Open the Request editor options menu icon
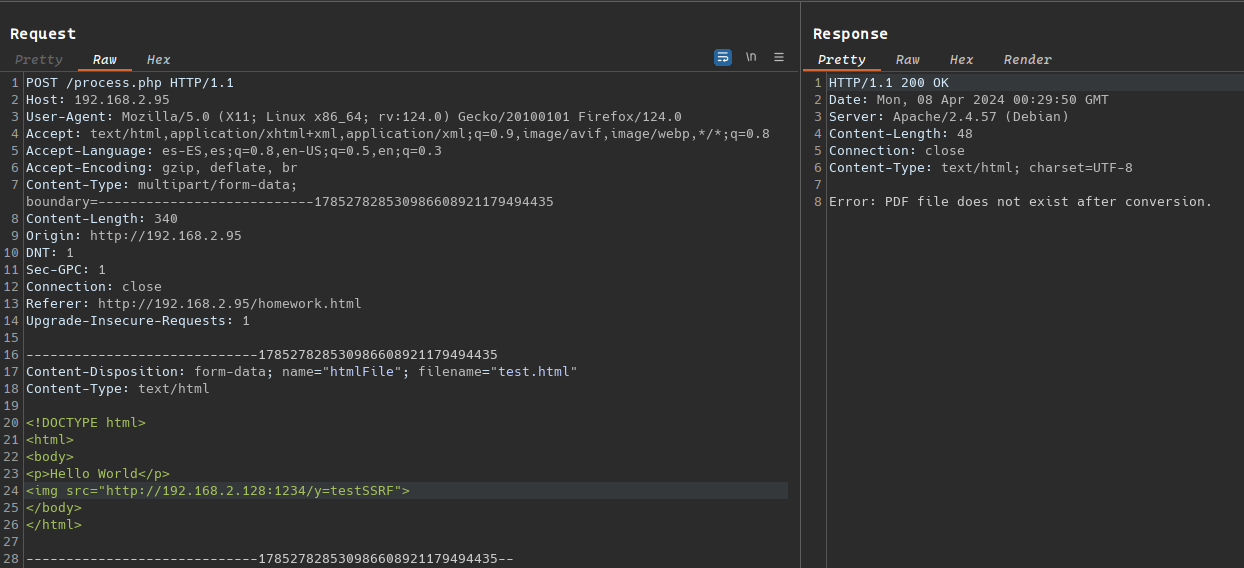This screenshot has height=568, width=1244. tap(779, 57)
